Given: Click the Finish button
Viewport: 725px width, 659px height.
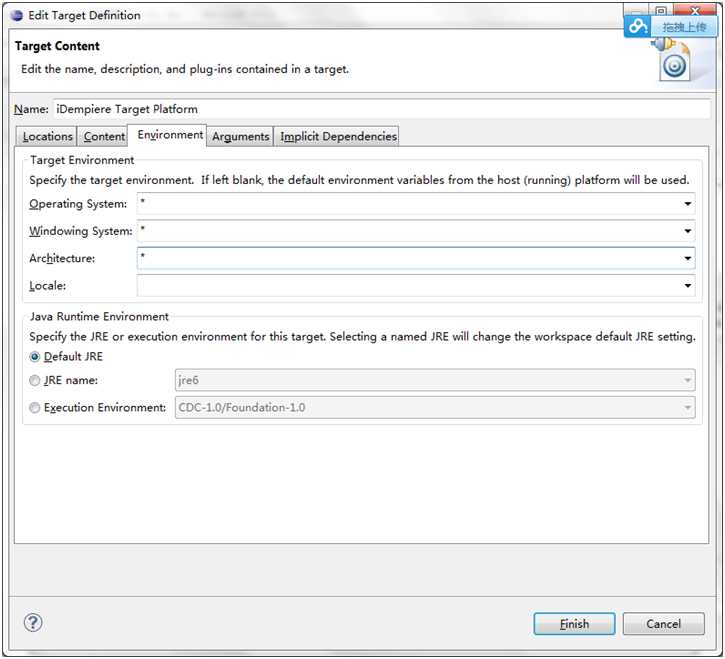Looking at the screenshot, I should pyautogui.click(x=574, y=624).
